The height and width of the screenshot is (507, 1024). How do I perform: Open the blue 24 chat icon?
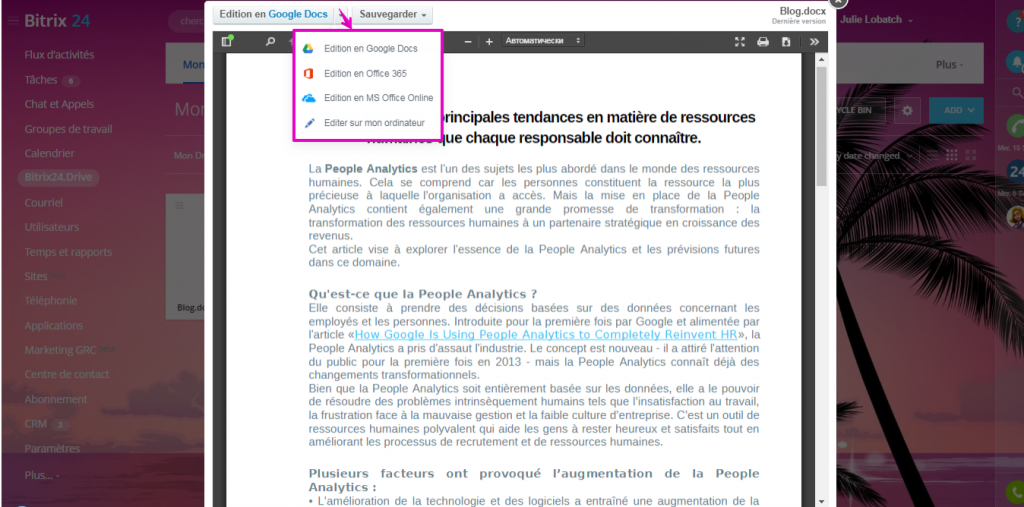[x=1016, y=171]
